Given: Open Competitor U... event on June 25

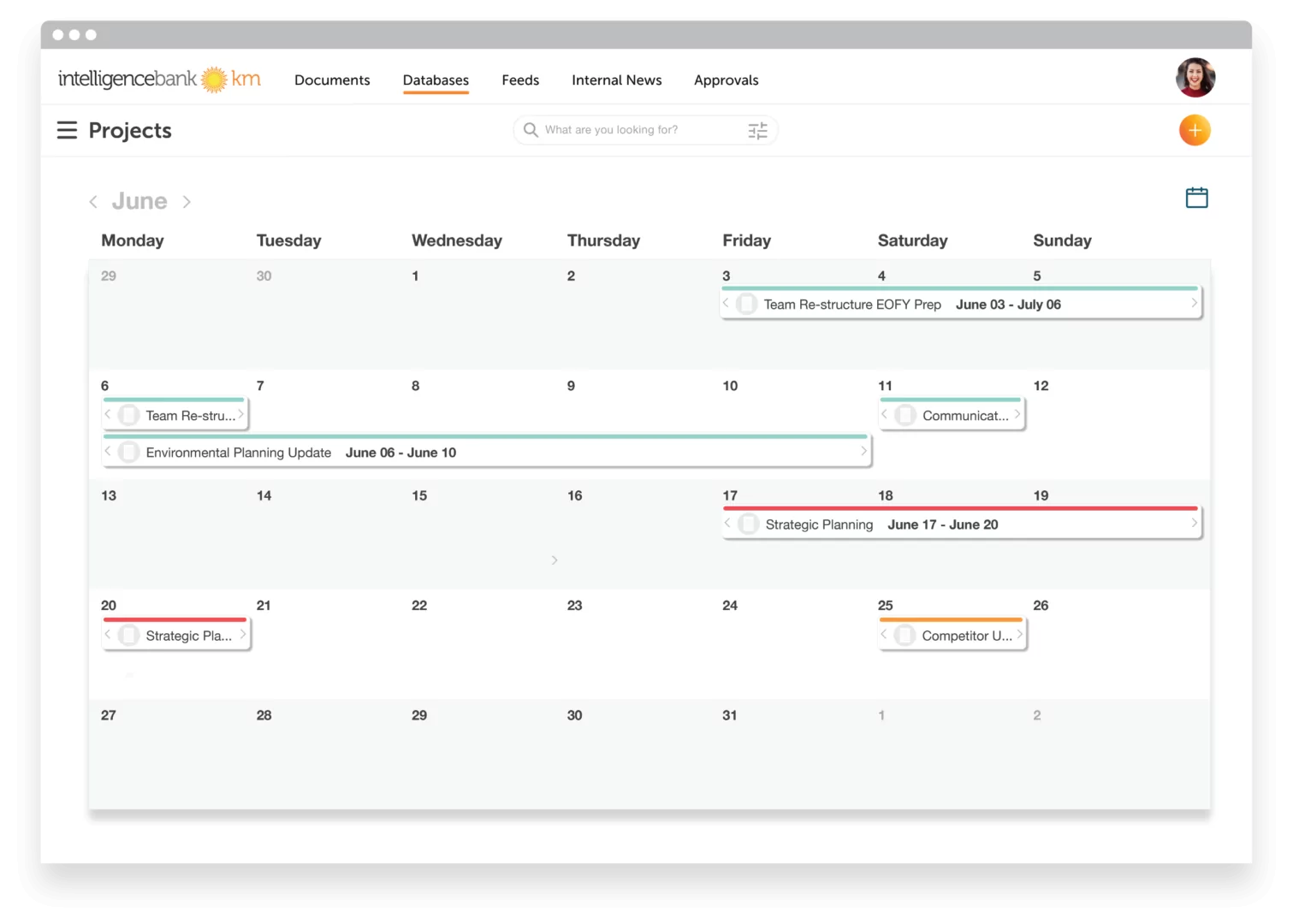Looking at the screenshot, I should [952, 635].
